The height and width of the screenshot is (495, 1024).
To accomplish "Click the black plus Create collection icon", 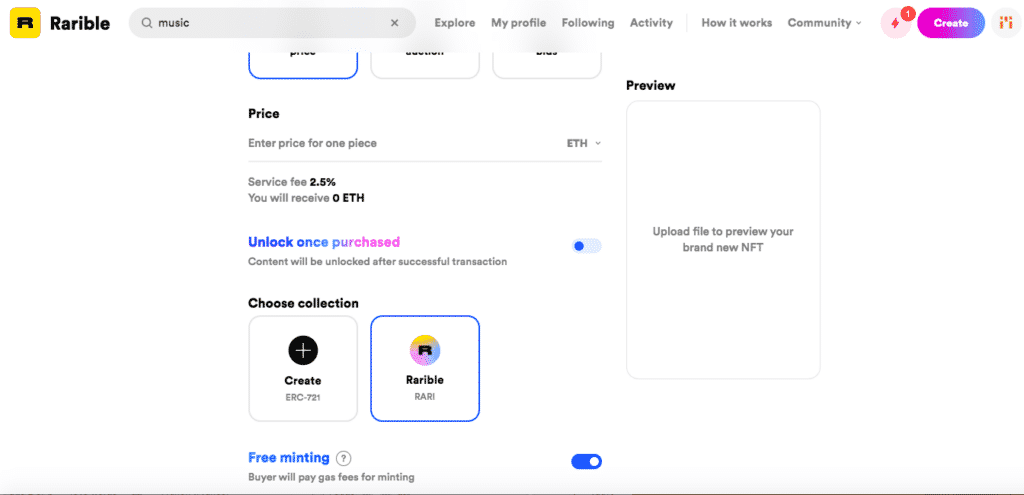I will point(303,351).
